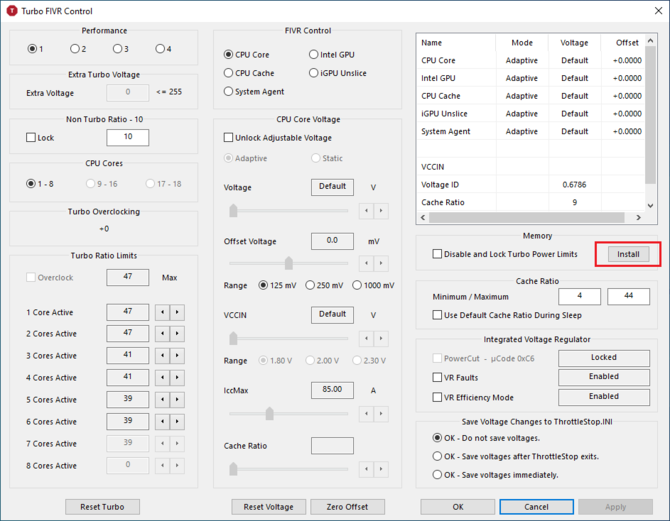Image resolution: width=670 pixels, height=521 pixels.
Task: Confirm with the OK button
Action: coord(458,506)
